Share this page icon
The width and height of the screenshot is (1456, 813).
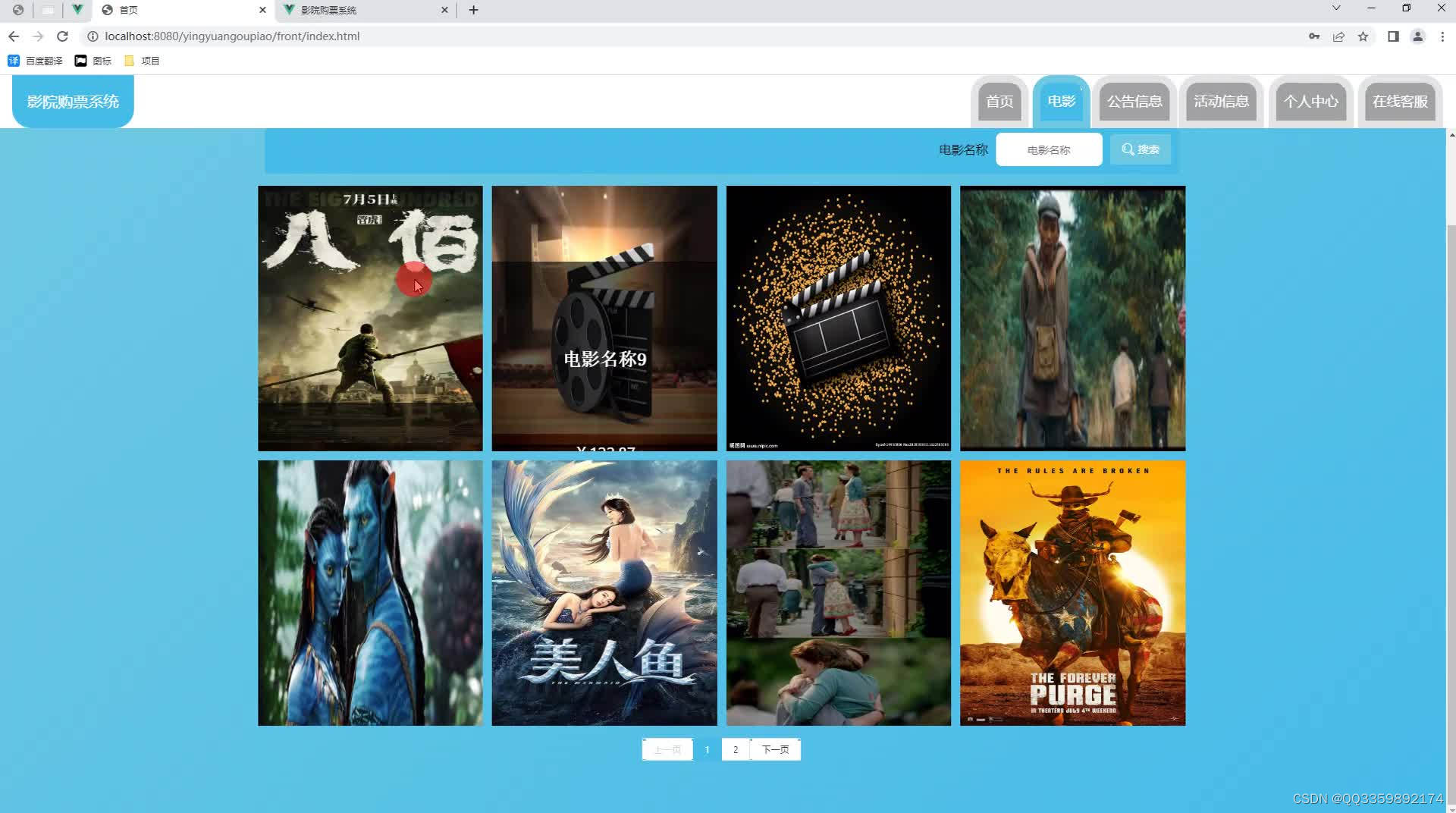[x=1338, y=36]
